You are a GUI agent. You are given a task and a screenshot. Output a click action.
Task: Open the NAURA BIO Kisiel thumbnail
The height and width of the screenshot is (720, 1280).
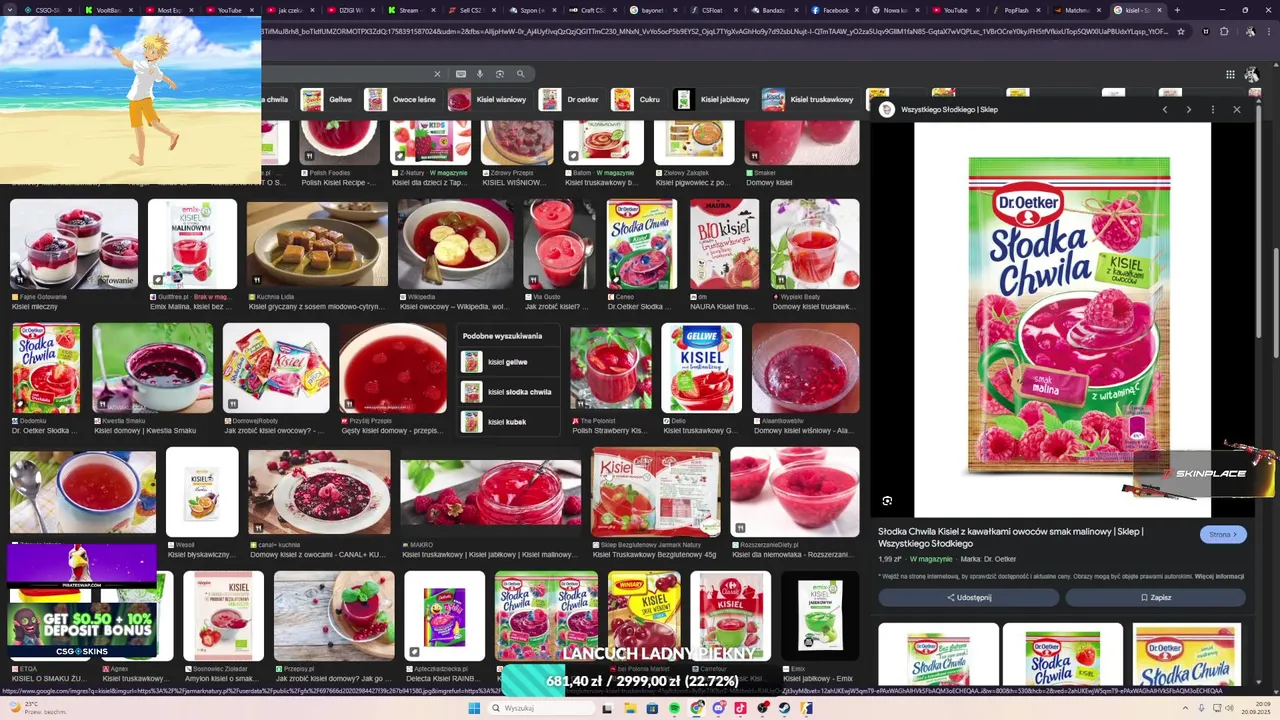pos(724,245)
